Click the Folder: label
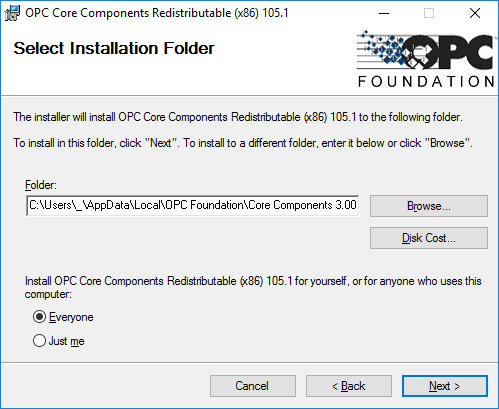 coord(41,185)
